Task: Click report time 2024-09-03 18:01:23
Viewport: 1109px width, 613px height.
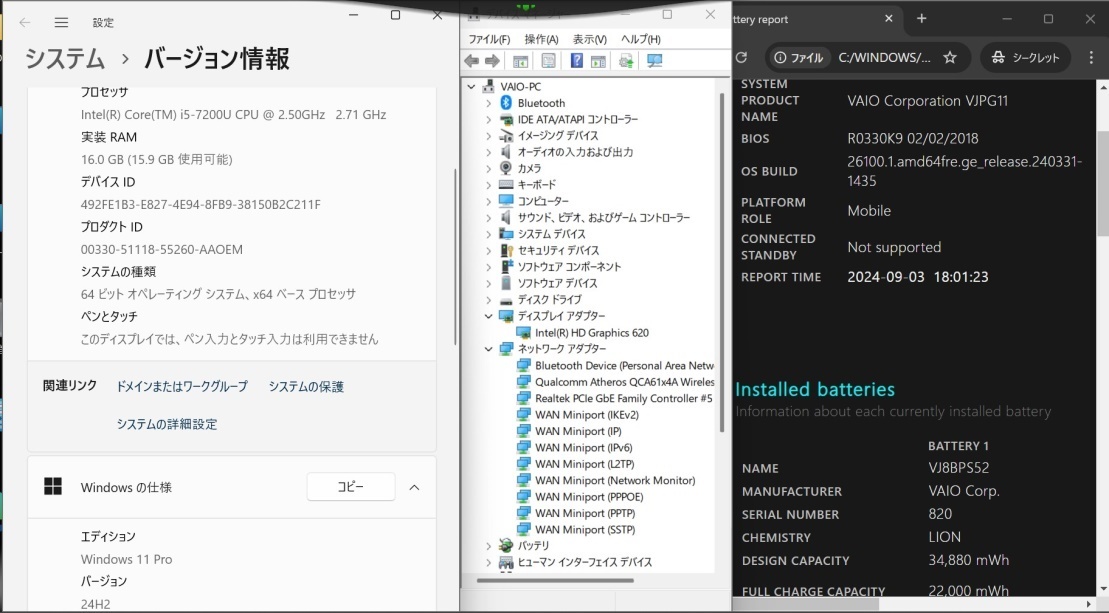Action: pos(918,277)
